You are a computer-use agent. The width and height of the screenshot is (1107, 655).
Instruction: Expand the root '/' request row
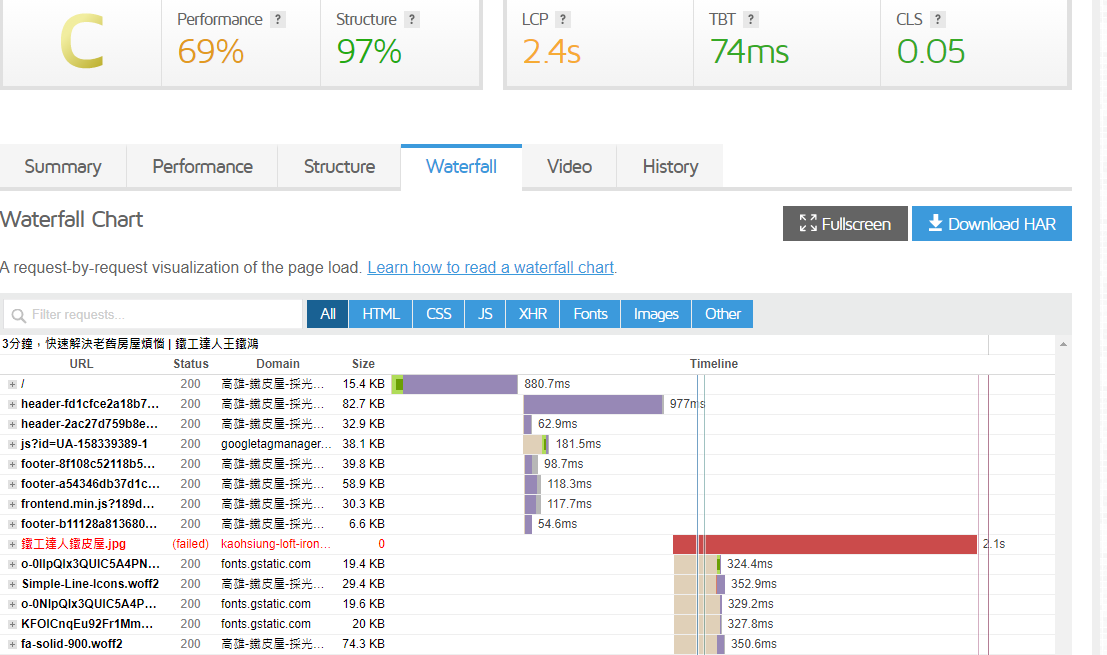12,384
